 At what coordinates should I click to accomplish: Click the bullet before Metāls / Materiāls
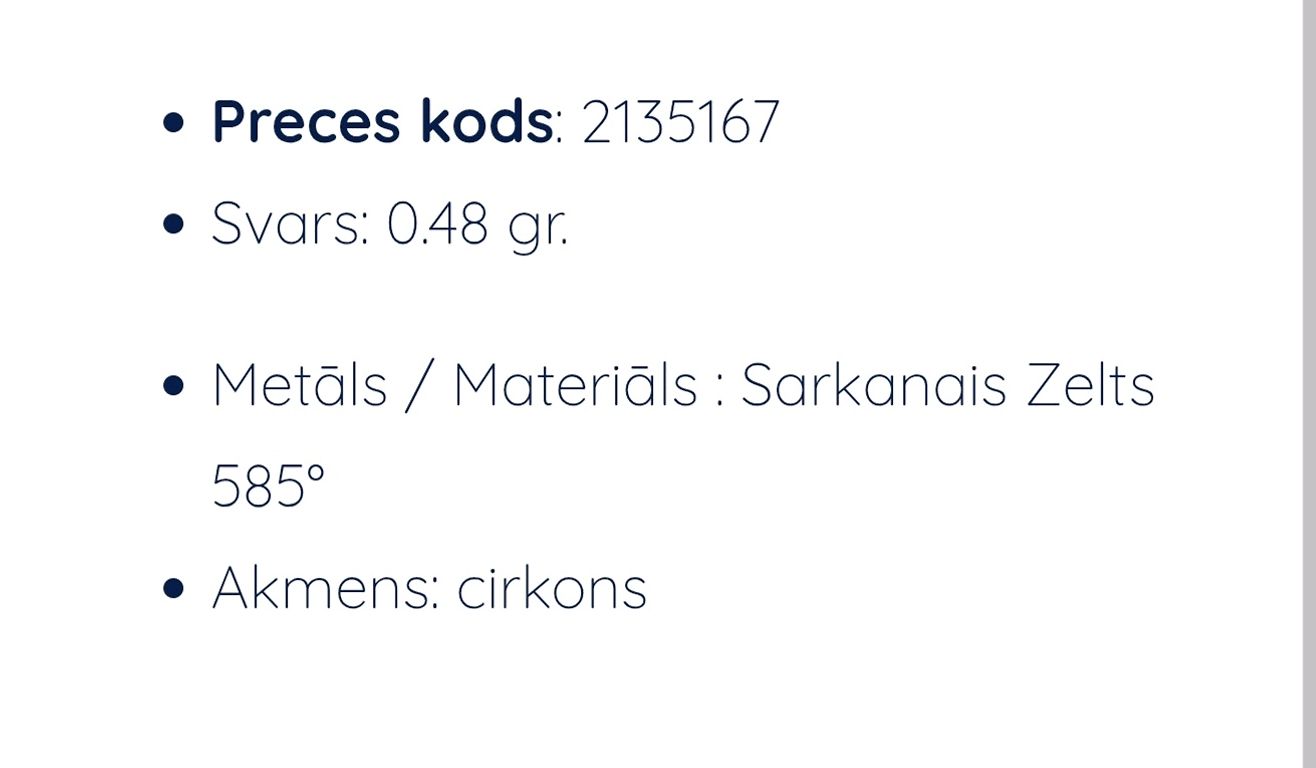click(x=173, y=386)
